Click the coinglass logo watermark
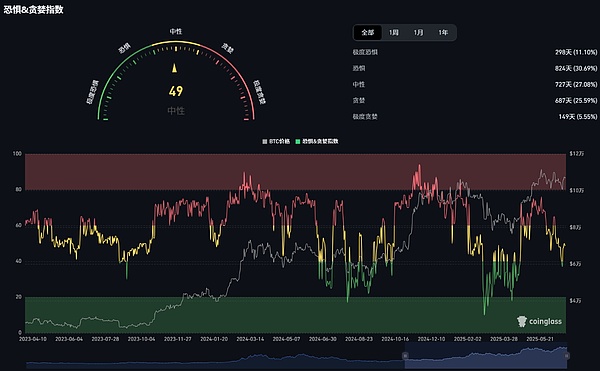 tap(539, 321)
